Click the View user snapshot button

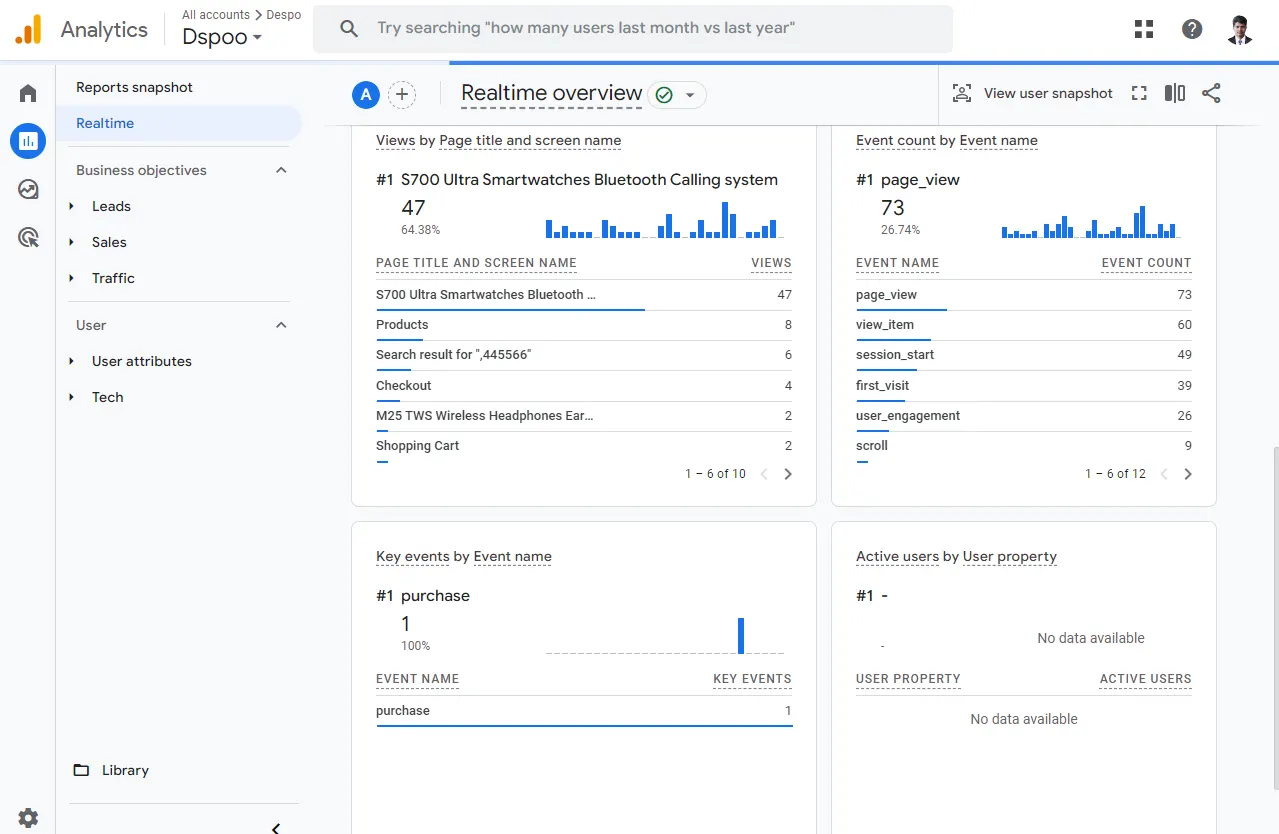pos(1032,93)
